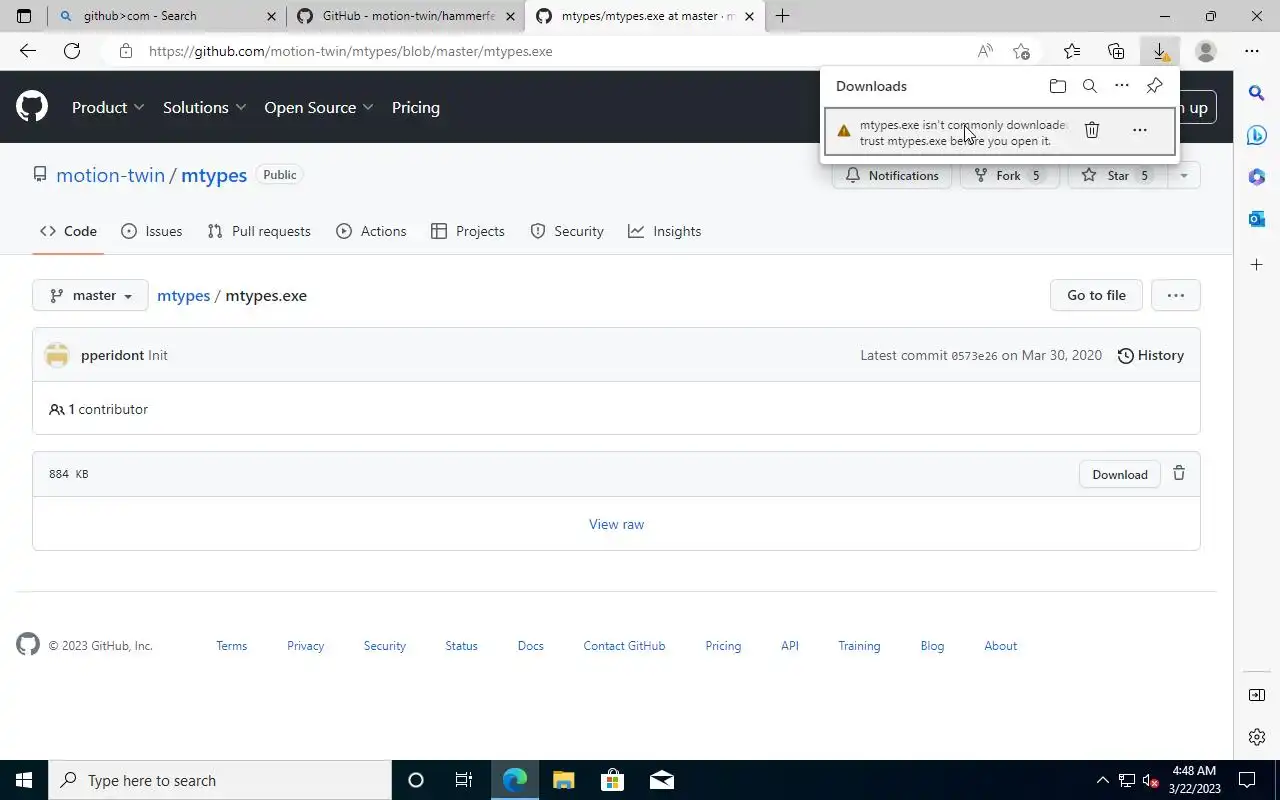Switch to the Actions tab
This screenshot has height=800, width=1280.
[x=371, y=231]
